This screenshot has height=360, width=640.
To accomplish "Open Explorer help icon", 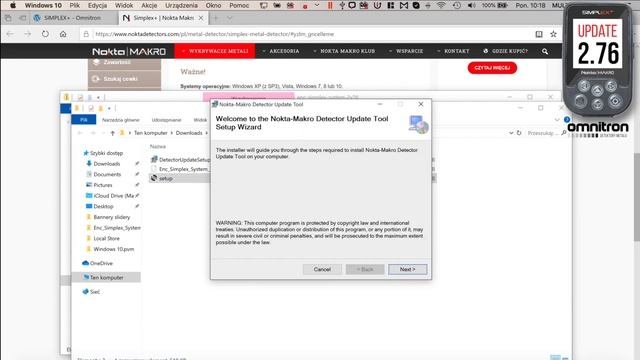I will click(x=567, y=120).
